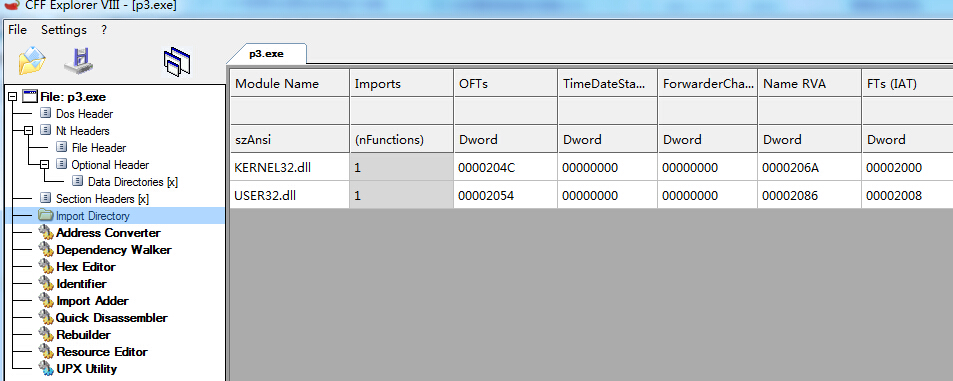953x381 pixels.
Task: Click the Imports column header
Action: coord(401,84)
